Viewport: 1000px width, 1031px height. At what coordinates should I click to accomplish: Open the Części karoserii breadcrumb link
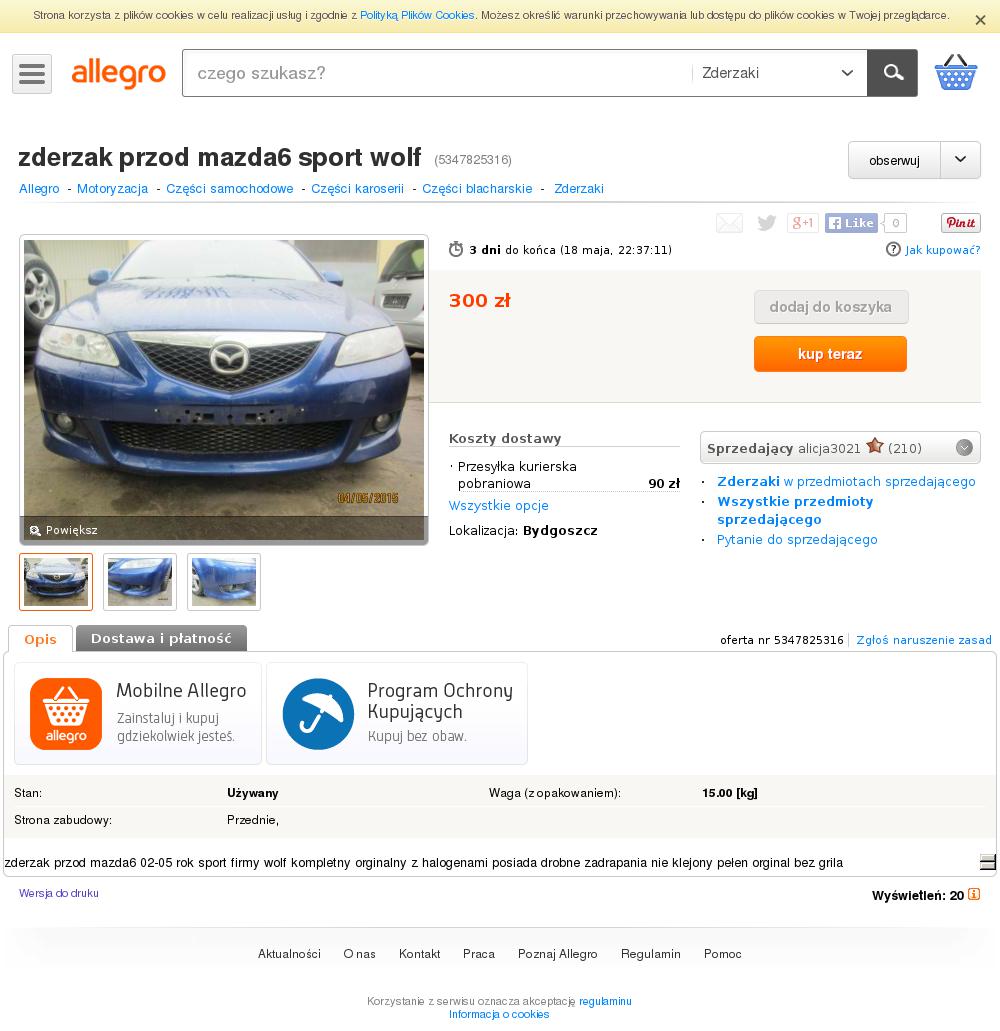(357, 189)
